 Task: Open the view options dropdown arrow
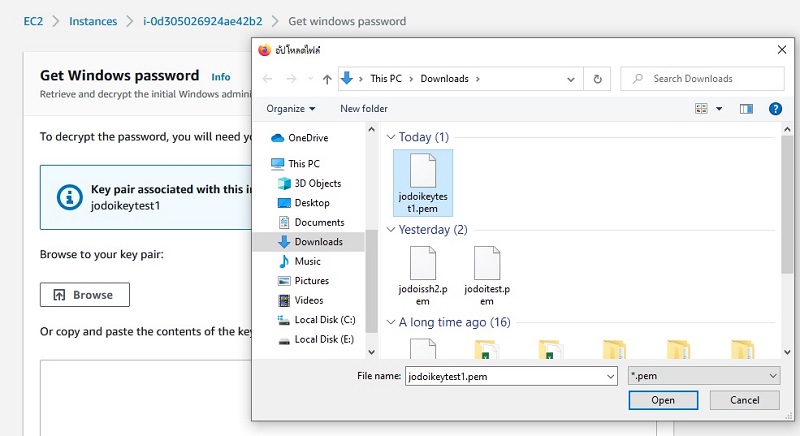click(719, 108)
